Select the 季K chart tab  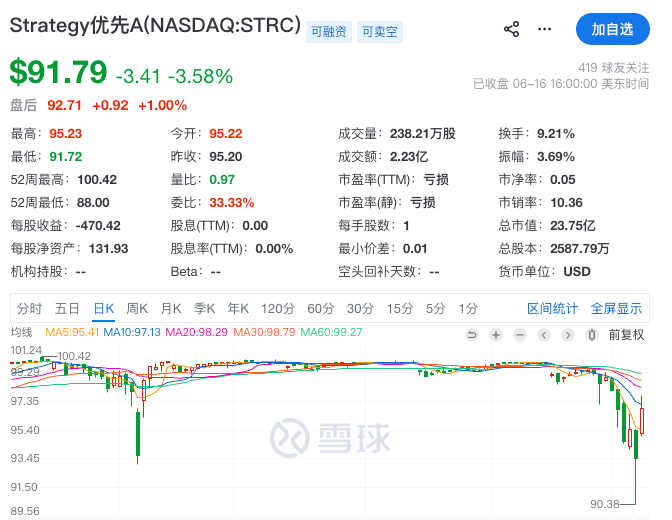click(x=204, y=308)
